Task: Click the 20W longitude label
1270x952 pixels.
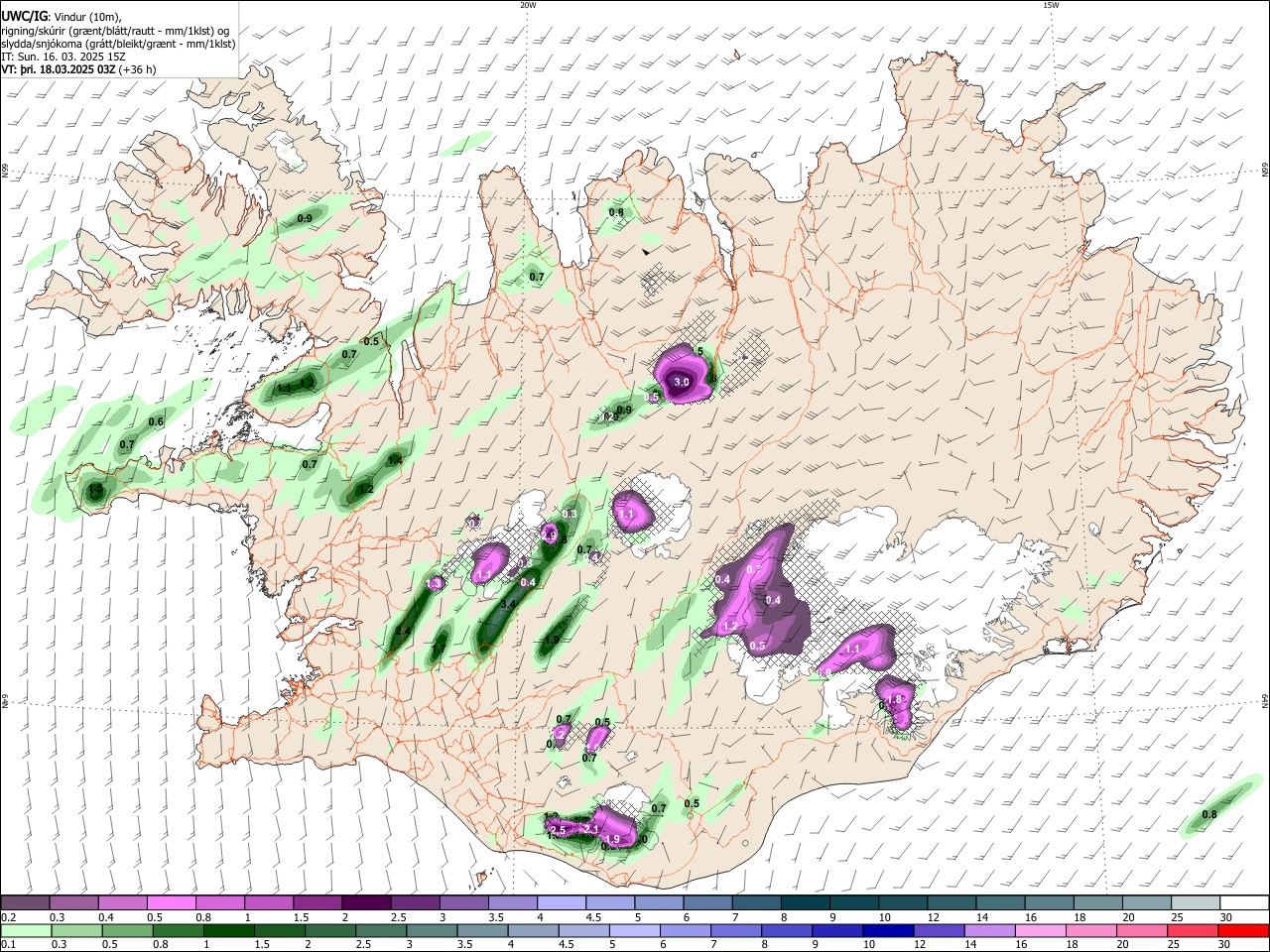Action: (x=528, y=5)
